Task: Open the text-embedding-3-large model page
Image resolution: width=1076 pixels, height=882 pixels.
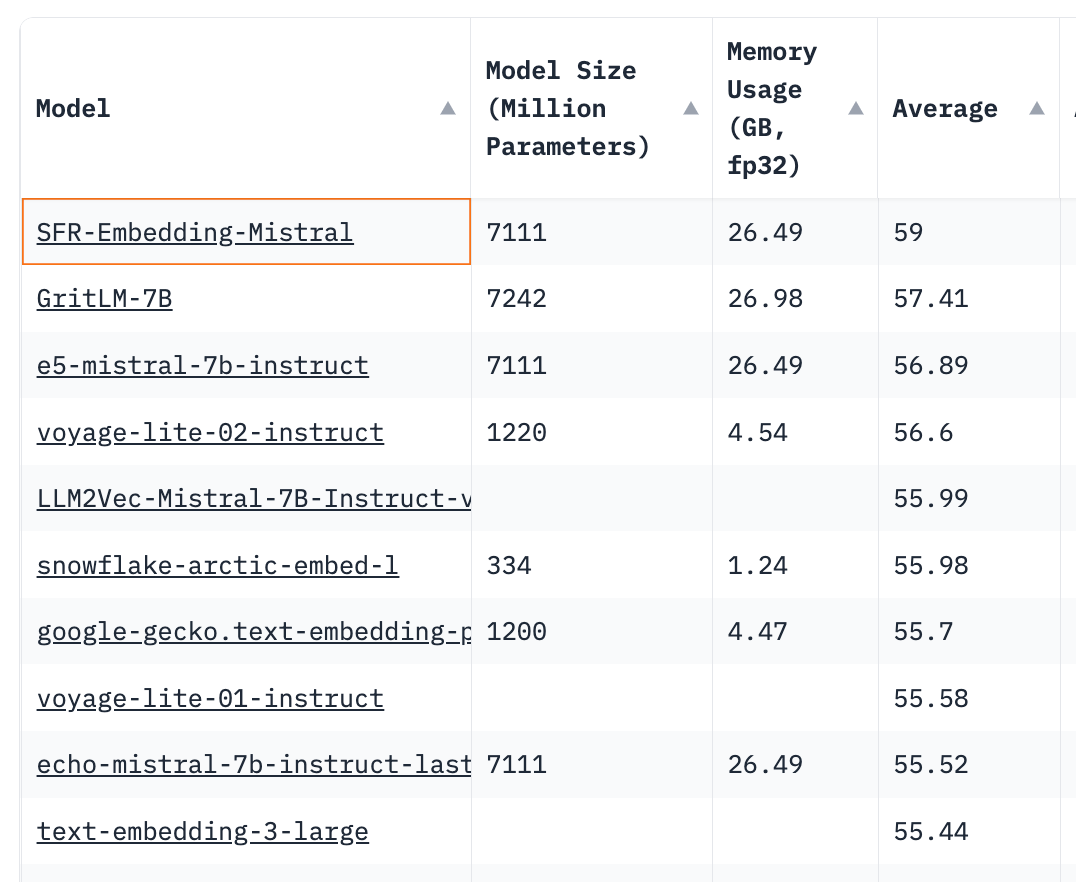Action: point(202,831)
